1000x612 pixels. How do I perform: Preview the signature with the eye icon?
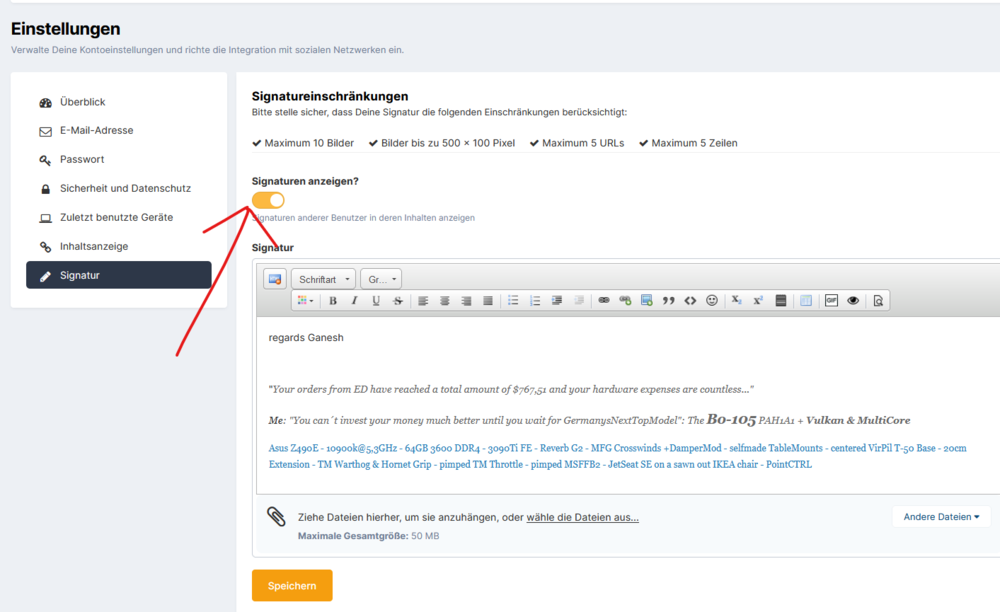(854, 300)
